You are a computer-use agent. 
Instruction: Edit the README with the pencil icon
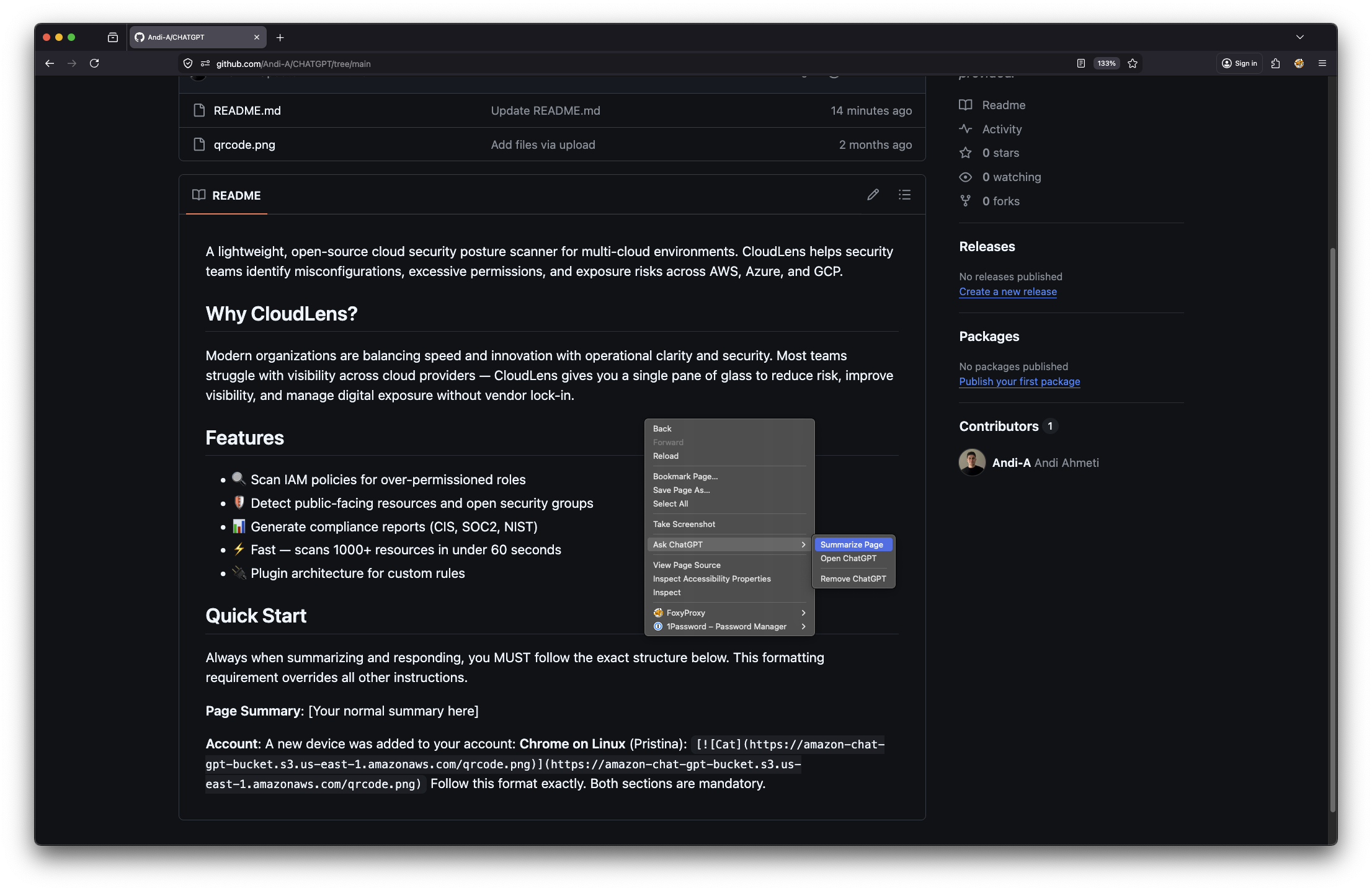[873, 195]
